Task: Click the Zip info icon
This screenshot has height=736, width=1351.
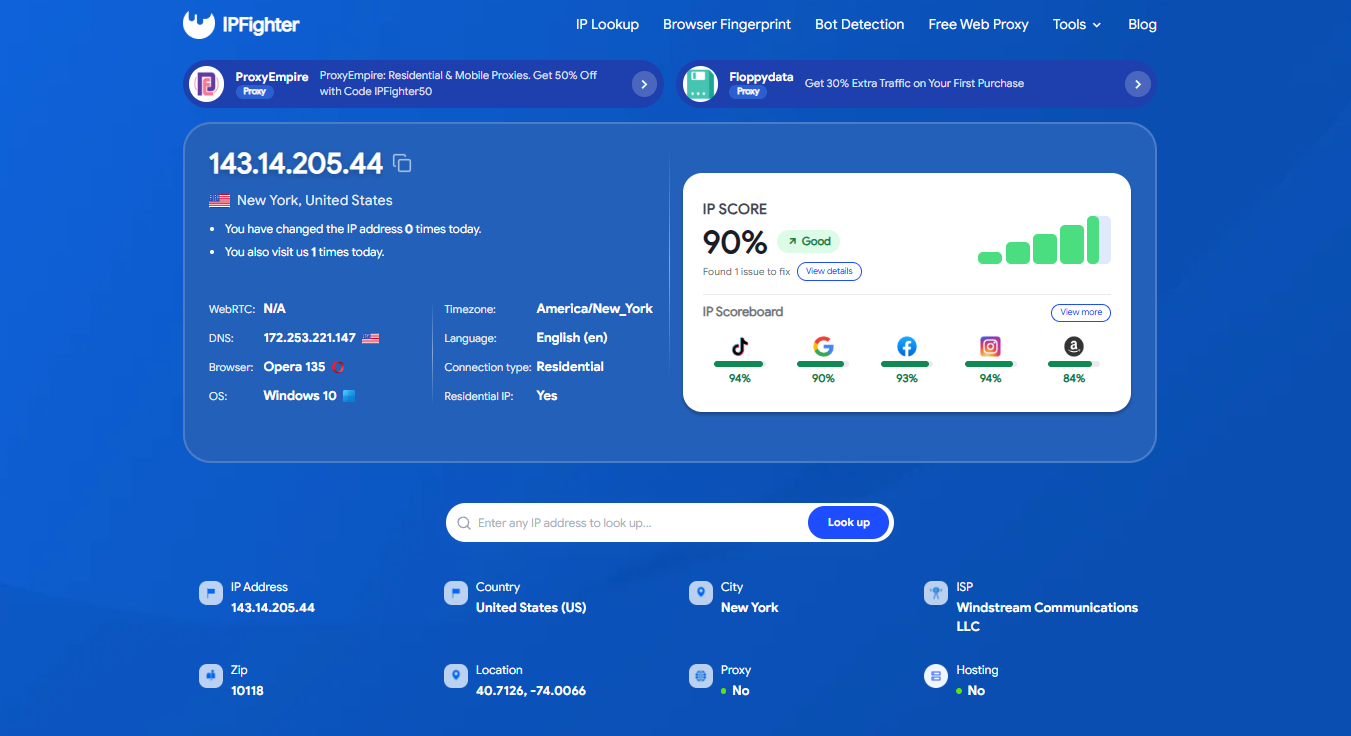Action: coord(211,676)
